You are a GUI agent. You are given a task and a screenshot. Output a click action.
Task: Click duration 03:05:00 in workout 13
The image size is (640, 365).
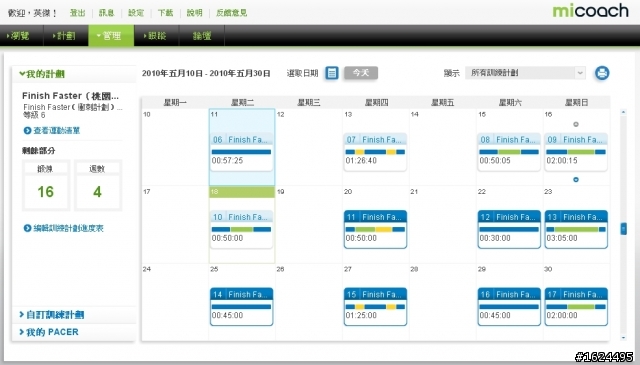(x=562, y=238)
